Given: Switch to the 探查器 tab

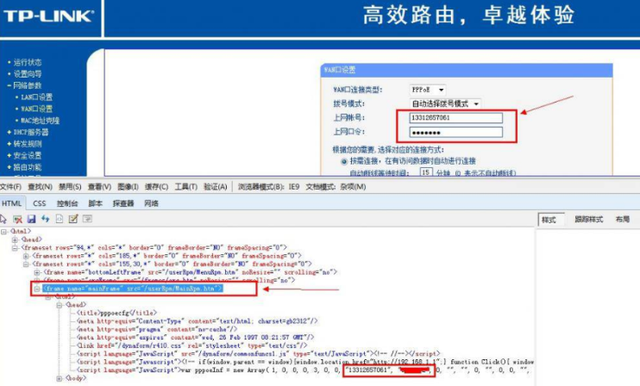Looking at the screenshot, I should coord(123,203).
